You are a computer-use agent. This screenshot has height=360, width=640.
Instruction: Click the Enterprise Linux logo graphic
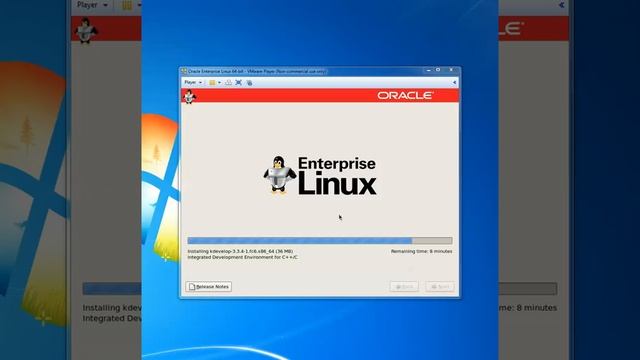pyautogui.click(x=320, y=176)
